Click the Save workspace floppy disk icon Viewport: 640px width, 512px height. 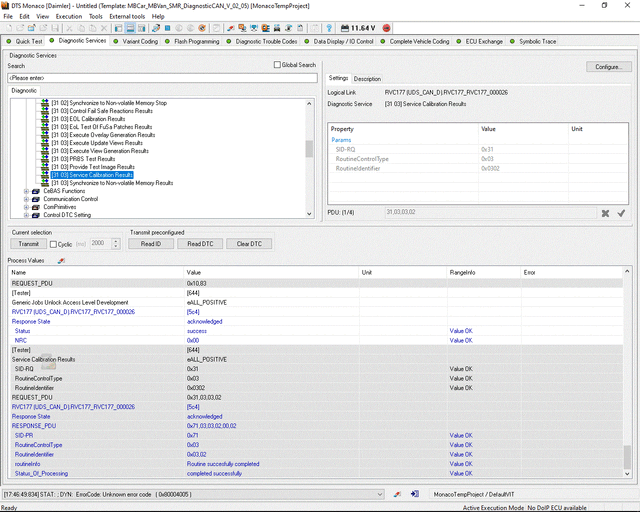coord(55,28)
